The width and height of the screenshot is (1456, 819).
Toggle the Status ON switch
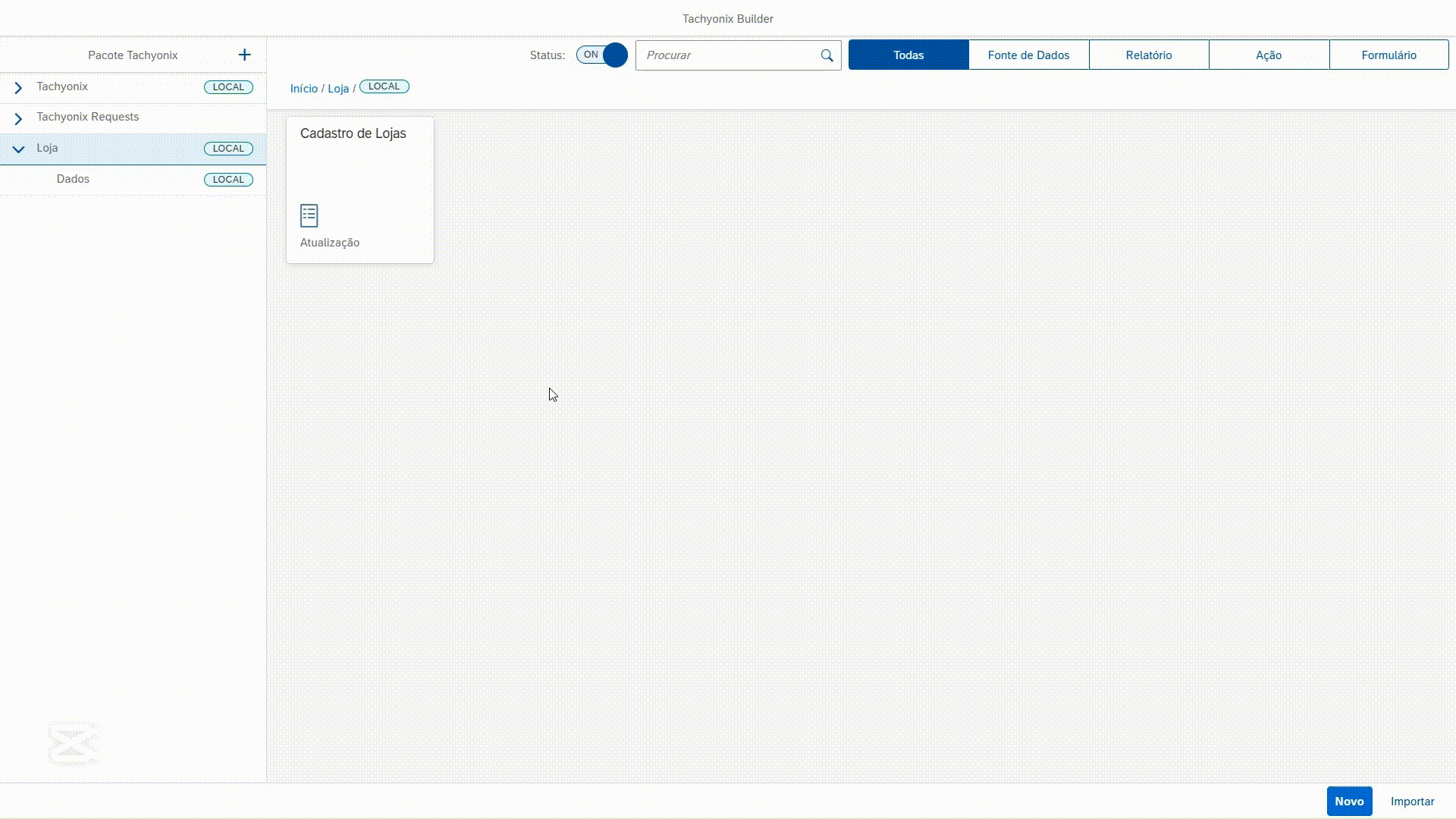coord(601,55)
